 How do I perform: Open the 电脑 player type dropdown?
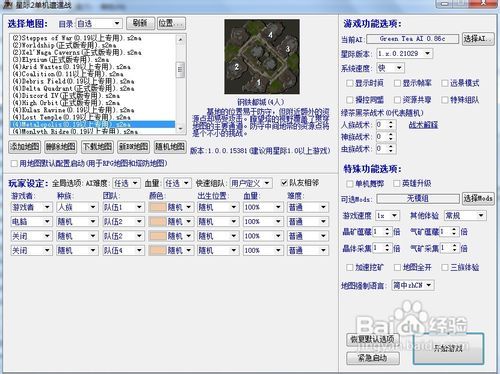pos(31,222)
